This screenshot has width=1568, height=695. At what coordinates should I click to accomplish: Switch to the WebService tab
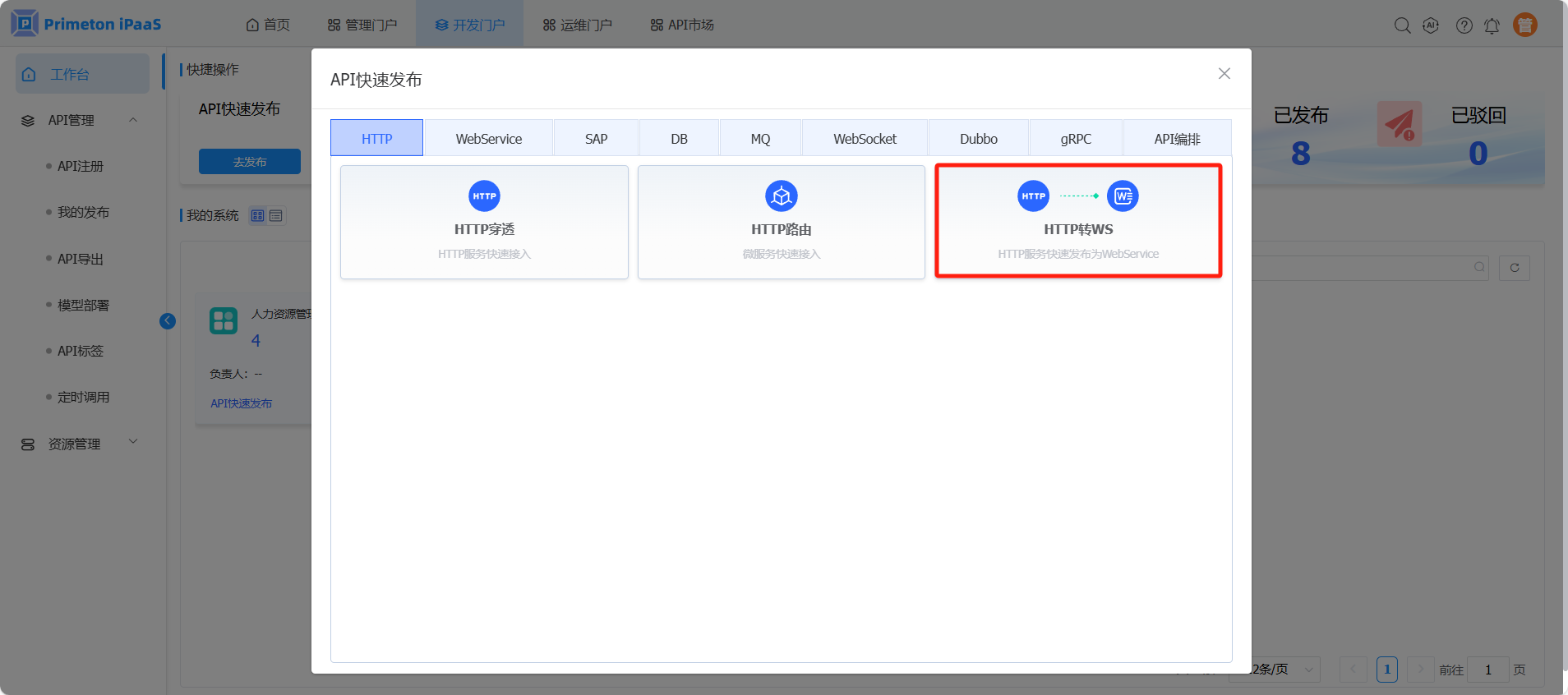coord(488,139)
